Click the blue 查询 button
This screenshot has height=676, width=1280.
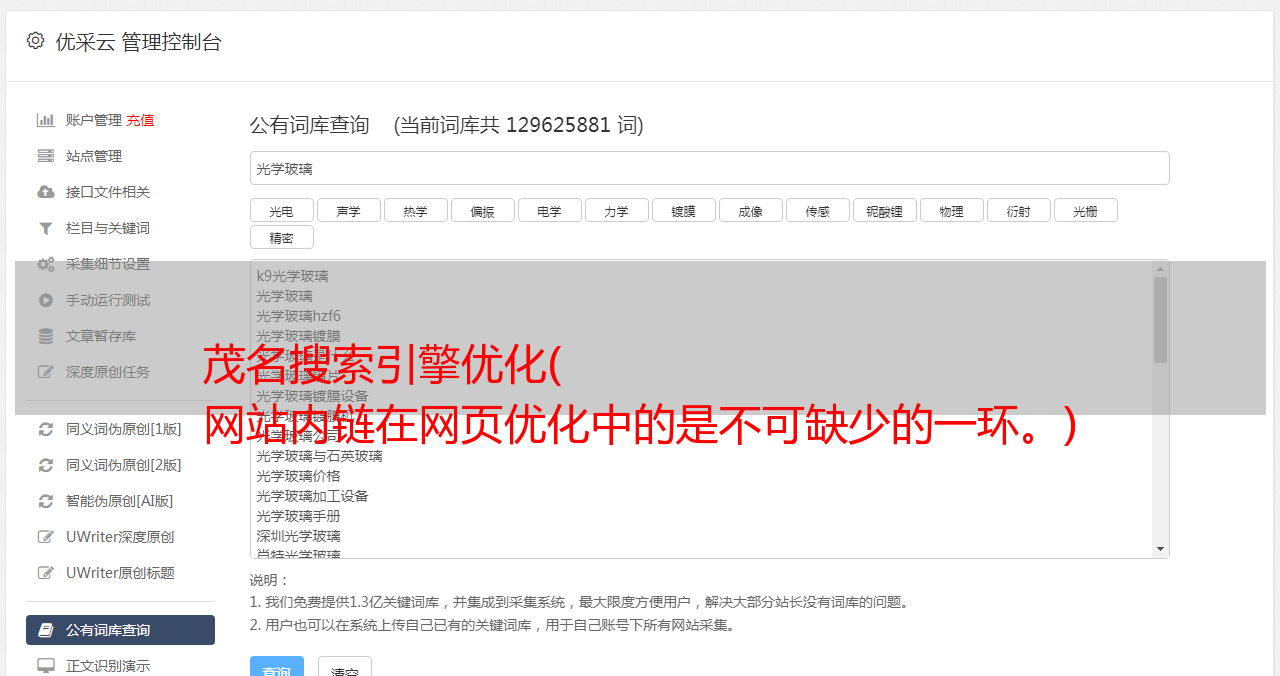click(277, 667)
